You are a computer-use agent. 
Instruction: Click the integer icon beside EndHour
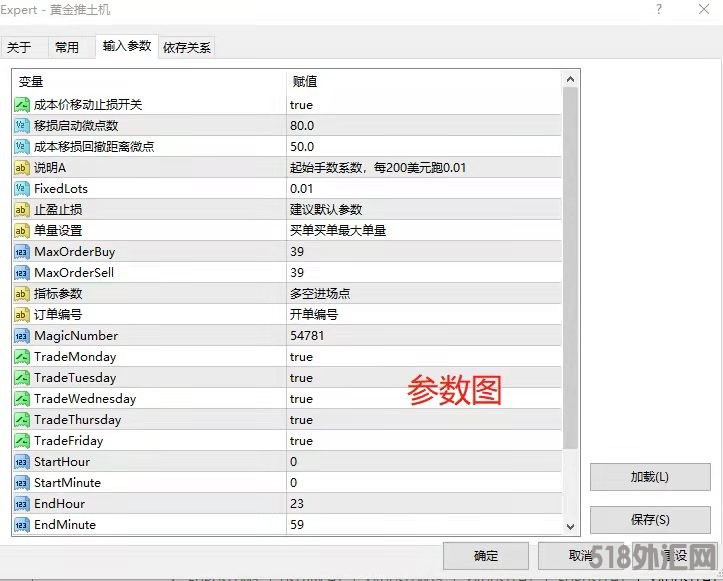[x=22, y=504]
